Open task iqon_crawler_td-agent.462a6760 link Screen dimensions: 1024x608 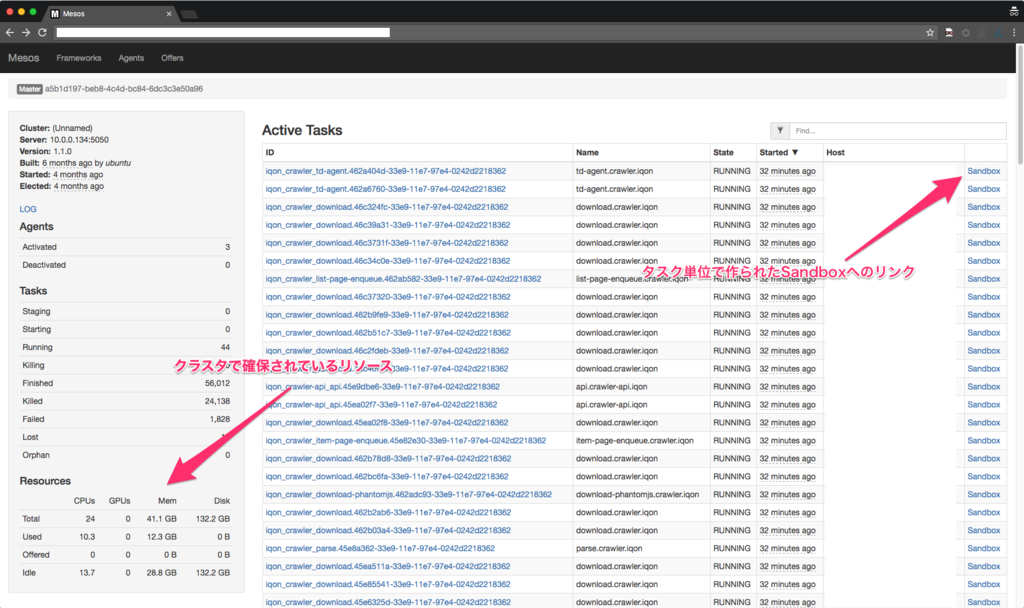385,189
